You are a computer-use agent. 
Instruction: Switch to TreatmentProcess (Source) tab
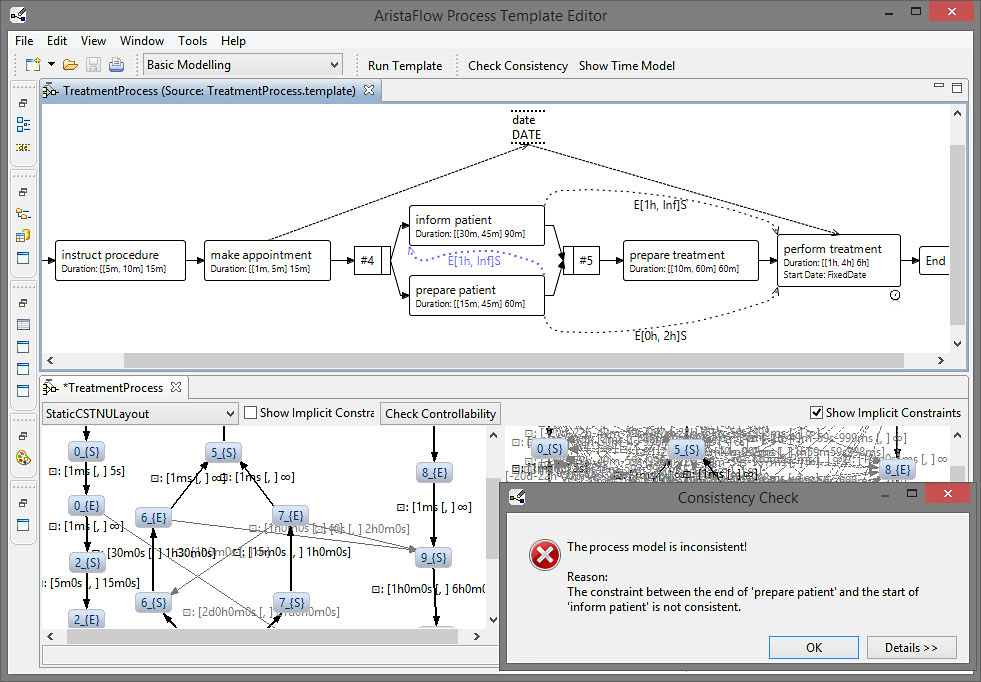(209, 91)
